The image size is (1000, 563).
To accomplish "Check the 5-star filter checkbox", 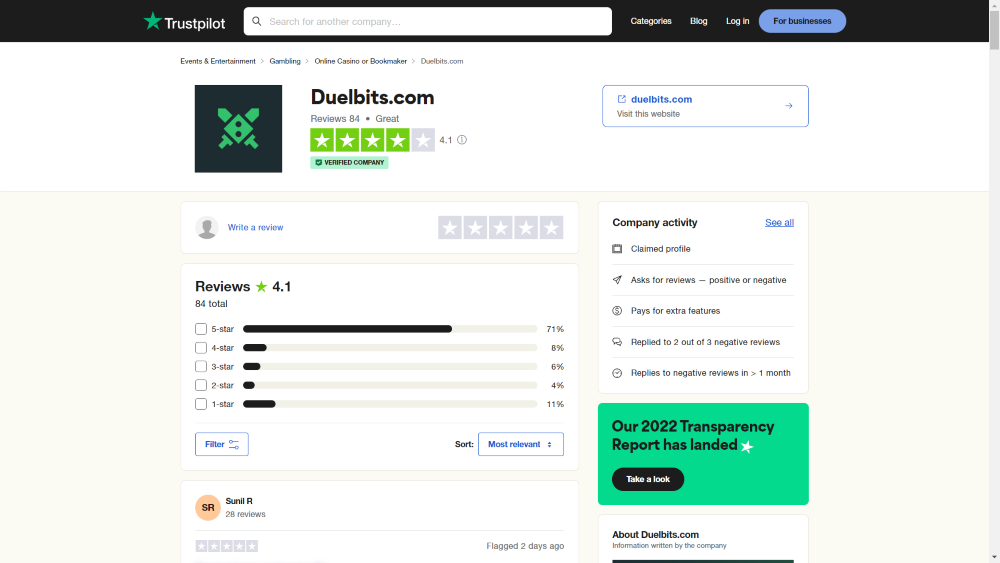I will [x=201, y=329].
